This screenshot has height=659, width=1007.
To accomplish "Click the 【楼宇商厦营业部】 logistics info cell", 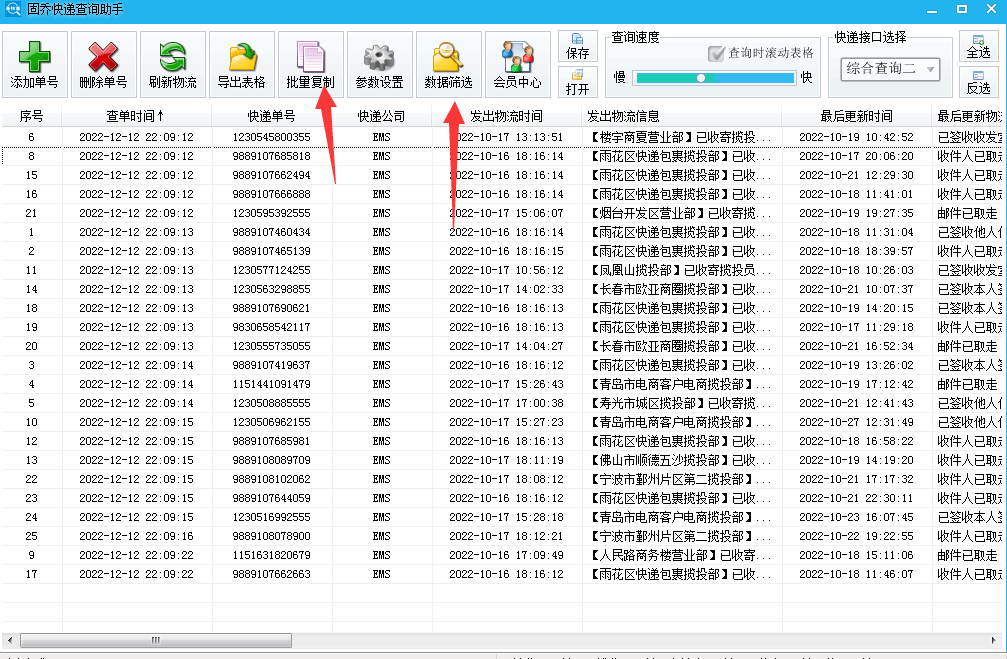I will pos(679,137).
